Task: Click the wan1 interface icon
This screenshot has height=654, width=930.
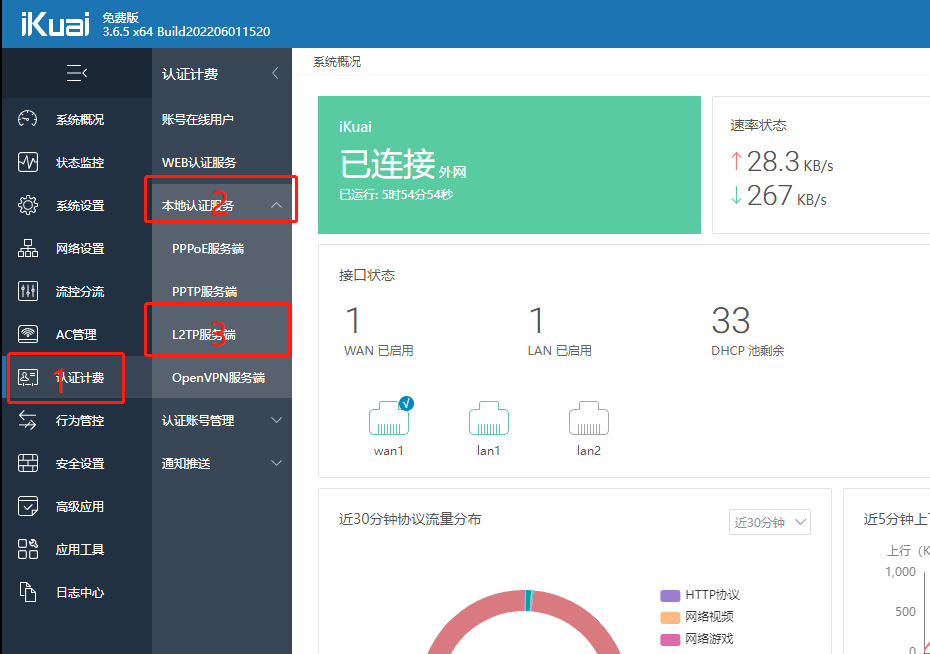Action: click(x=388, y=420)
